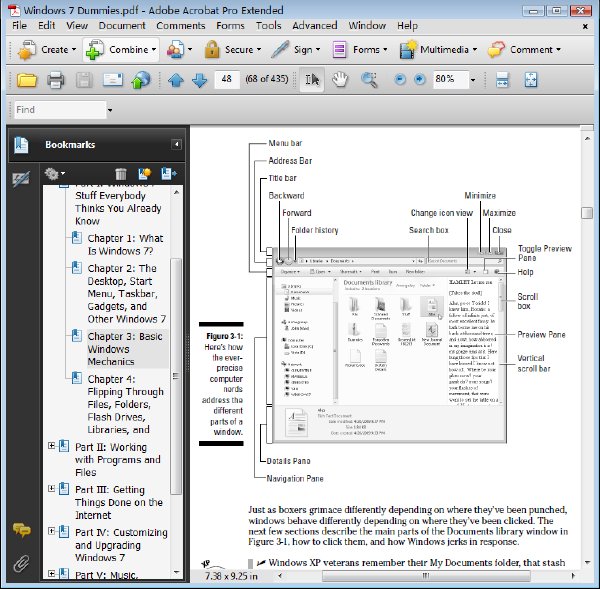Viewport: 600px width, 589px height.
Task: Open the Advanced menu
Action: click(315, 26)
